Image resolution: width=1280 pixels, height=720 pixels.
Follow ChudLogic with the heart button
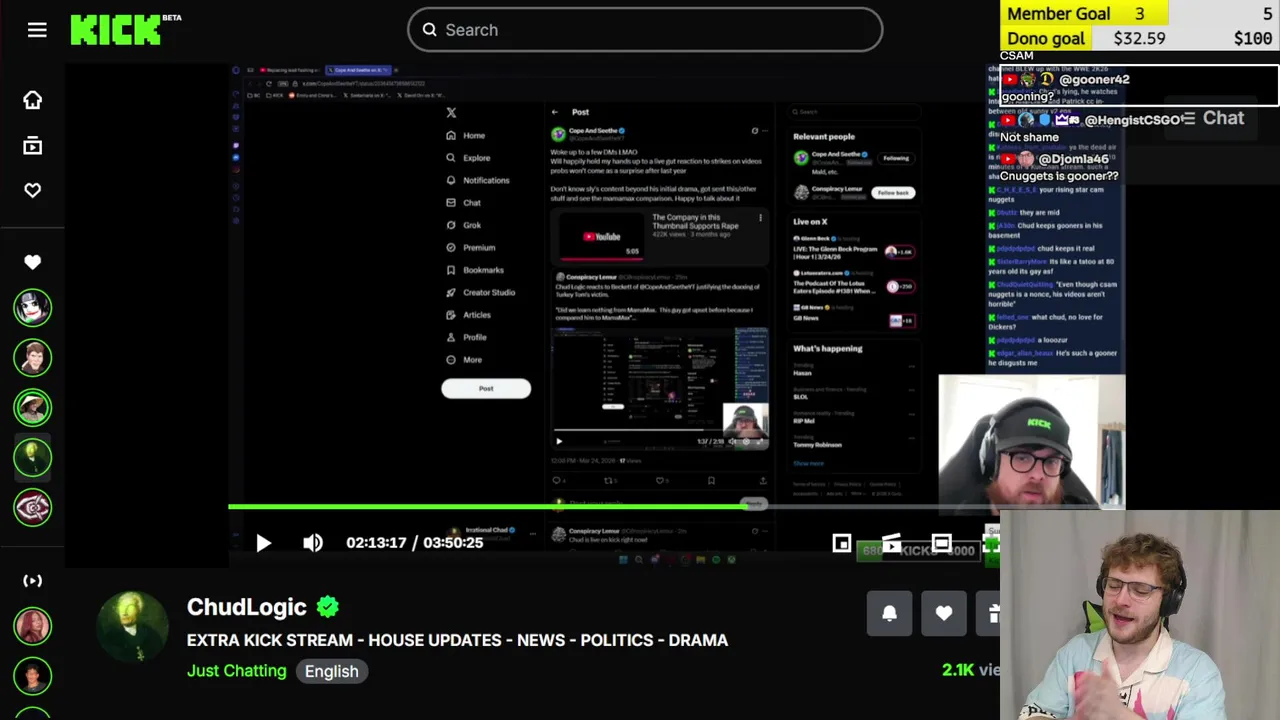(944, 614)
